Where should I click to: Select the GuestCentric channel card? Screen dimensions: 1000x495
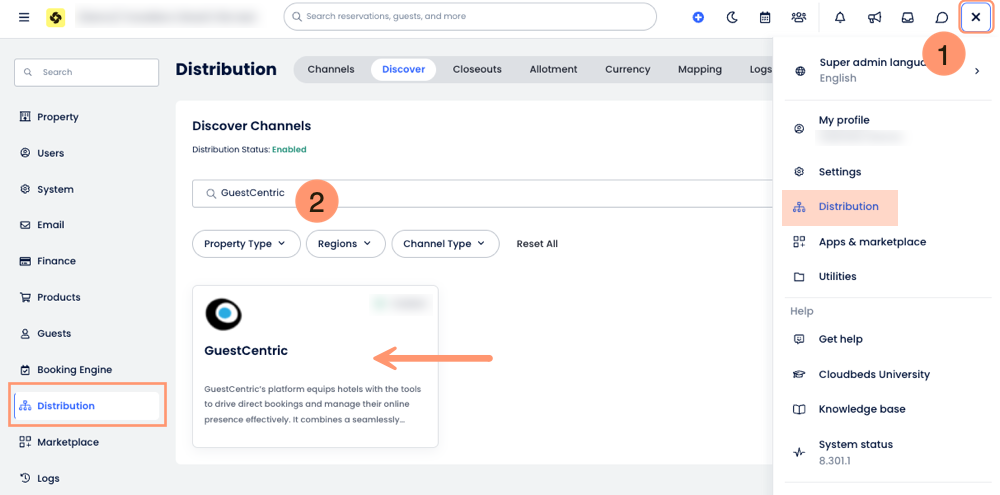315,366
